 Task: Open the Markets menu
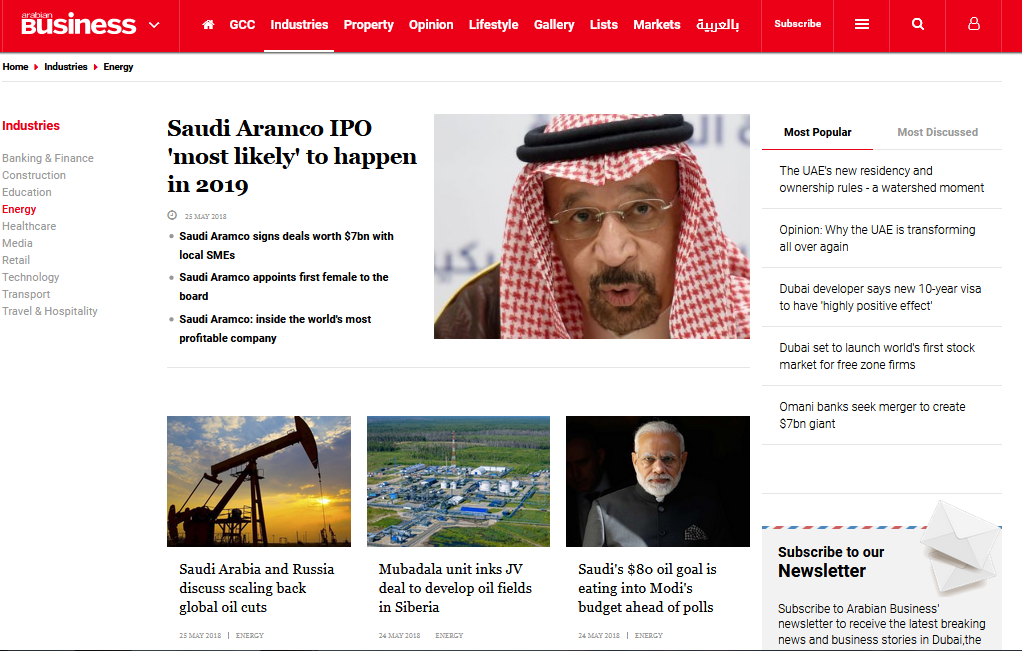pyautogui.click(x=656, y=25)
